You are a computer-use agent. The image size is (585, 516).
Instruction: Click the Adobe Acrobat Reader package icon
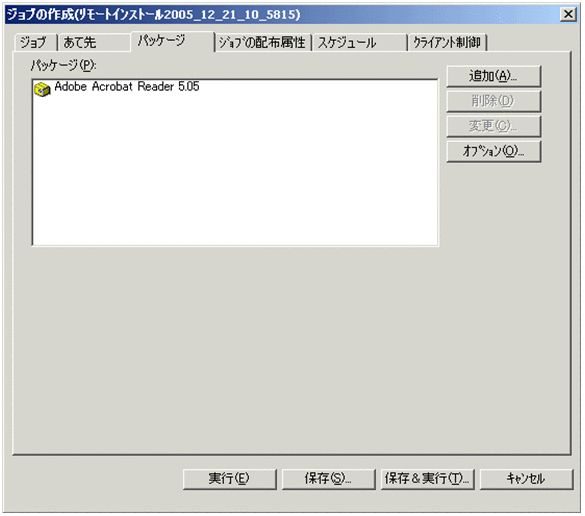click(x=42, y=89)
